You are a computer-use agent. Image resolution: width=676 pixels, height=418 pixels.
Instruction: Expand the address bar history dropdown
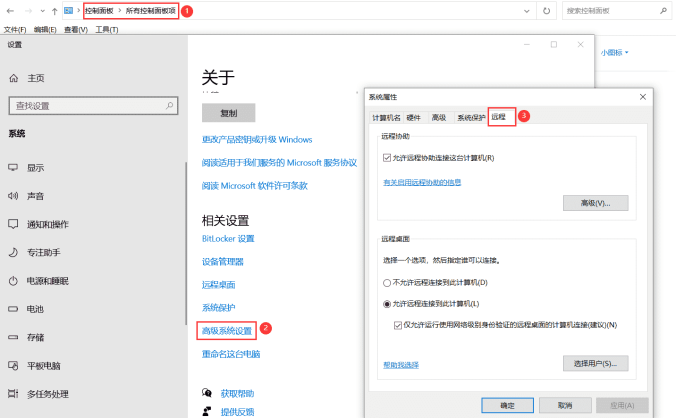pos(526,11)
